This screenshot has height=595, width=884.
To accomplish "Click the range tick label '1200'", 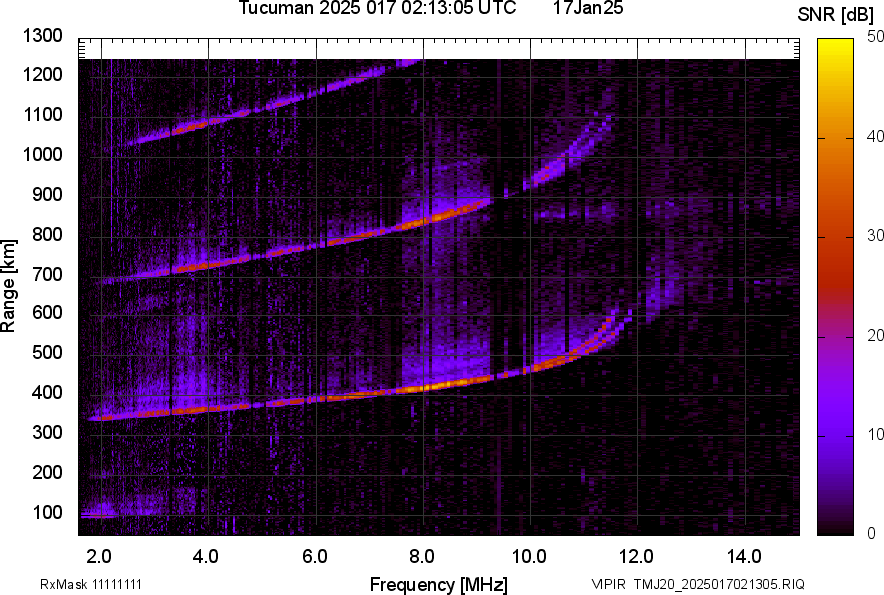I will pos(43,74).
